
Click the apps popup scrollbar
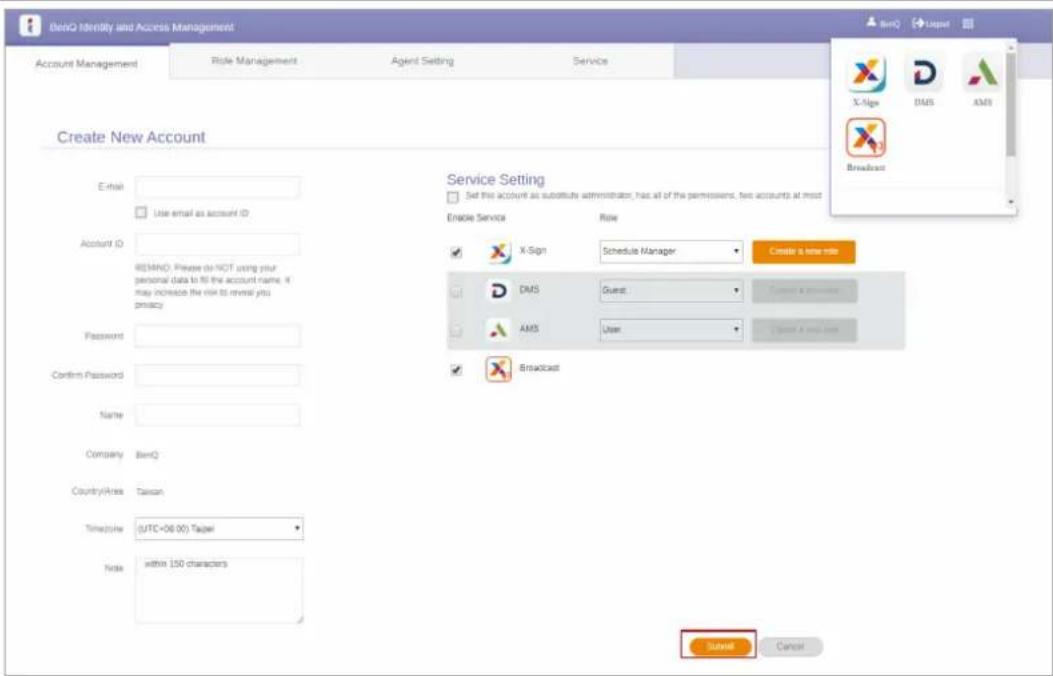click(1011, 104)
